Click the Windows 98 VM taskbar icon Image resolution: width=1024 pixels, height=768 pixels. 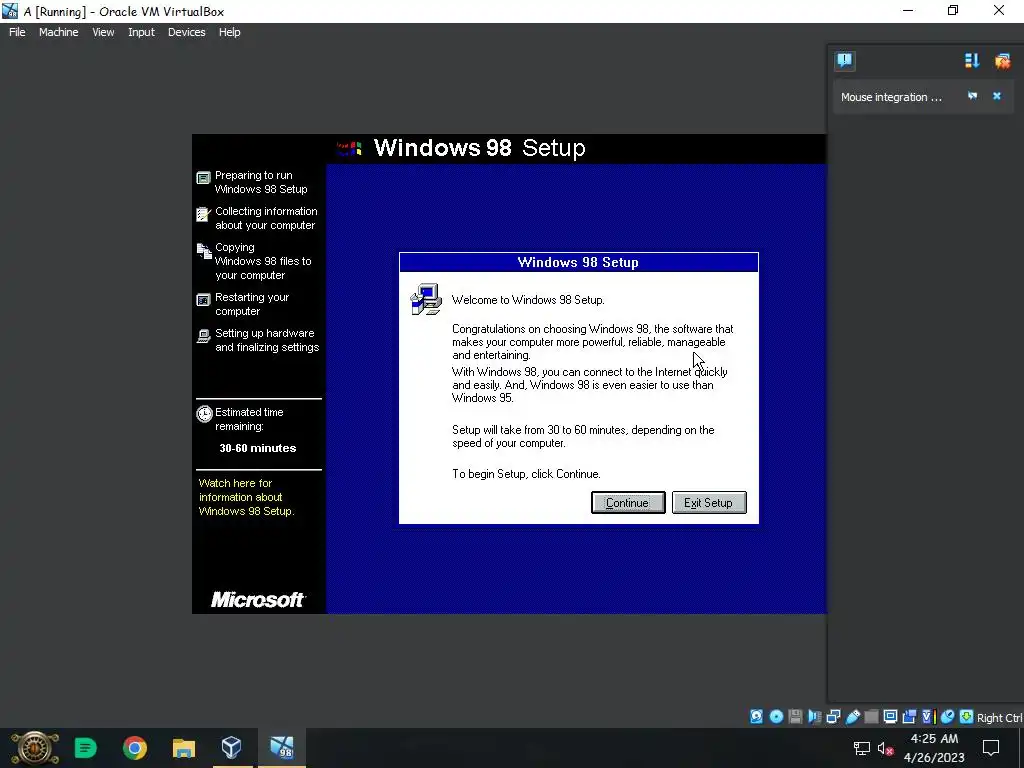[x=282, y=748]
